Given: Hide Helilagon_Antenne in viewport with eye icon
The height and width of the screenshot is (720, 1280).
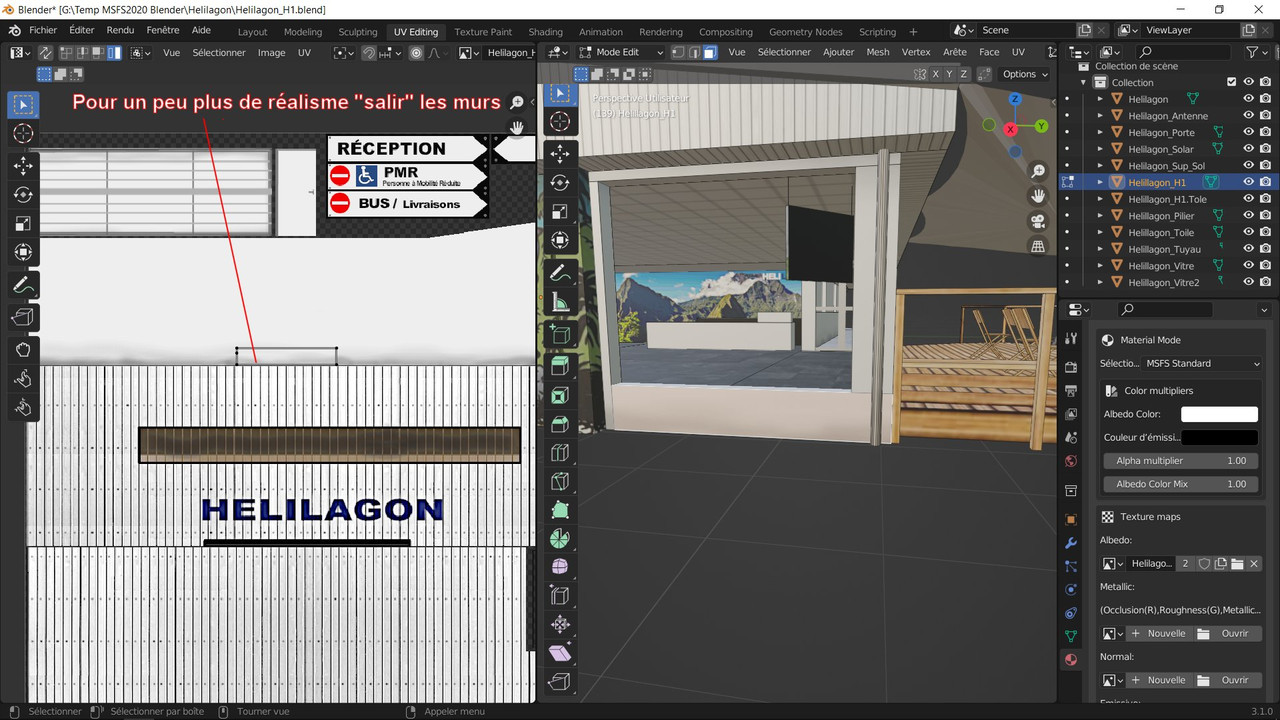Looking at the screenshot, I should pyautogui.click(x=1249, y=116).
